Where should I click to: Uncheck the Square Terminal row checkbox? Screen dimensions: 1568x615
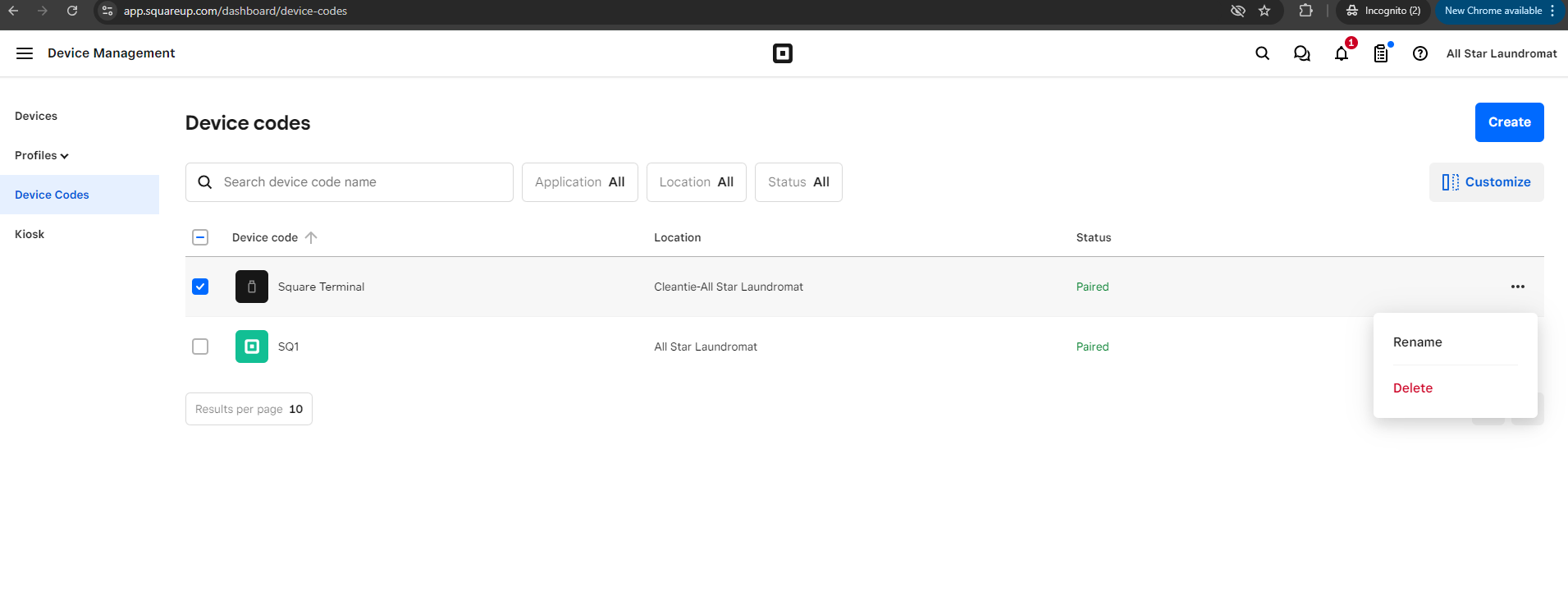[x=200, y=287]
